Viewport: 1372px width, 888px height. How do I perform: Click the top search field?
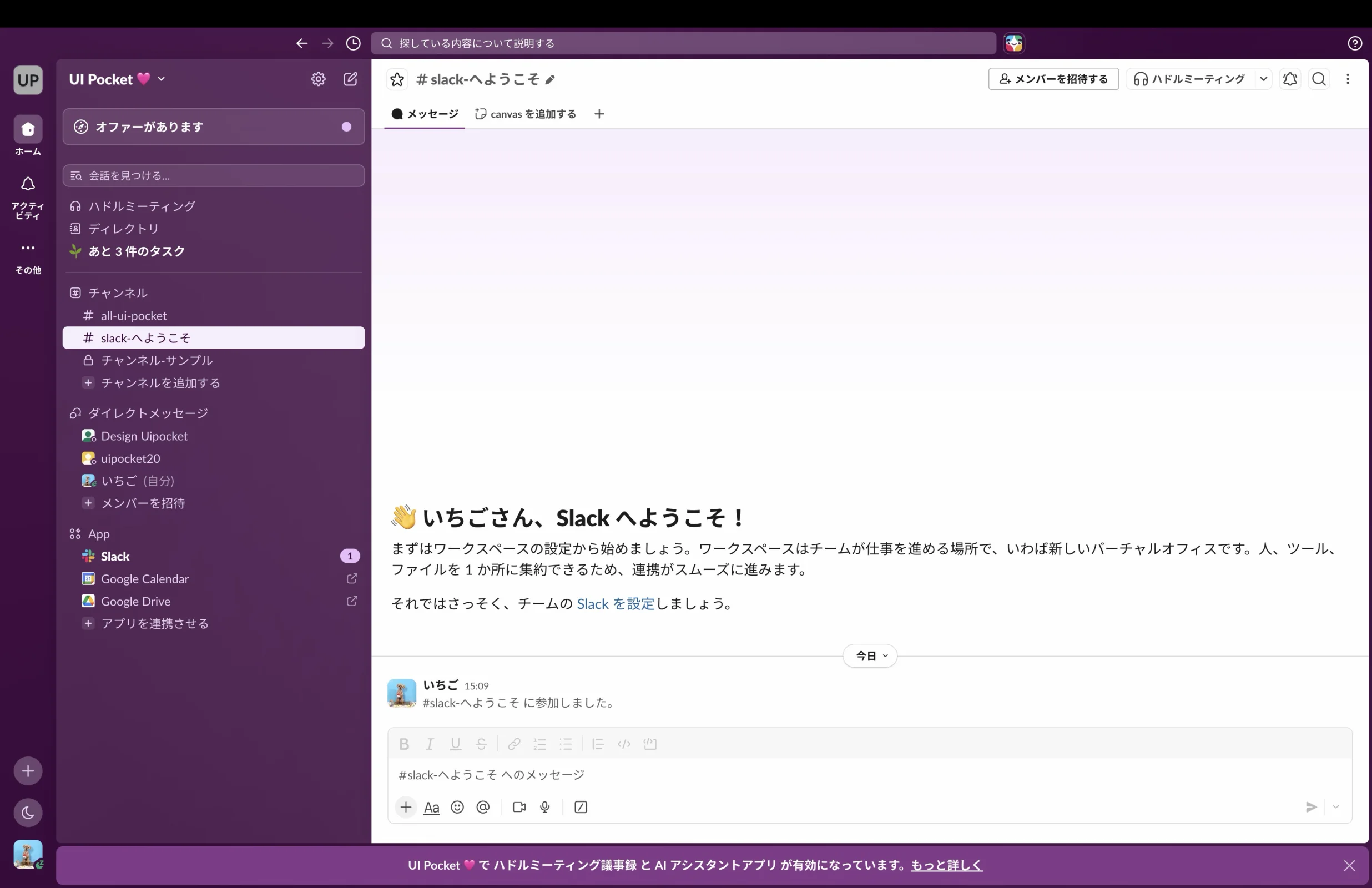[684, 43]
